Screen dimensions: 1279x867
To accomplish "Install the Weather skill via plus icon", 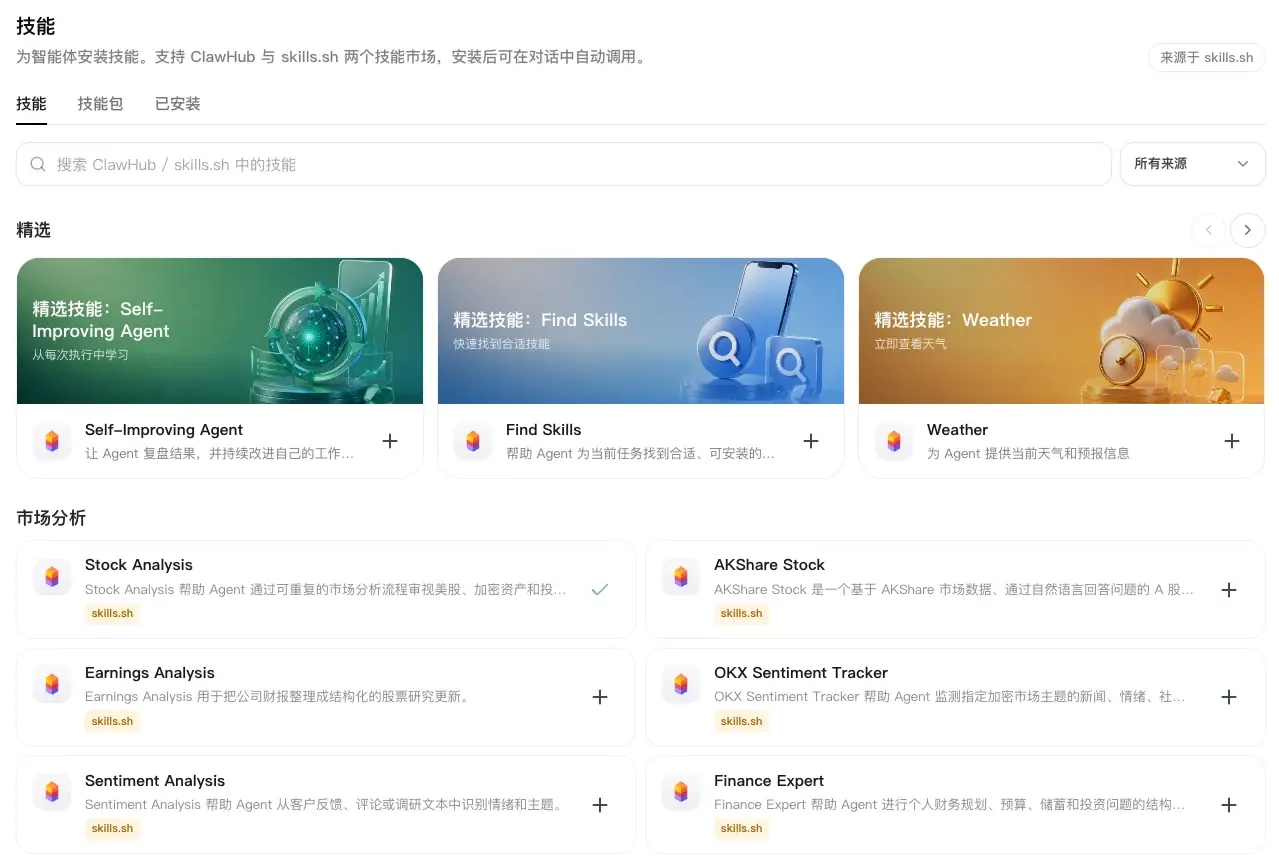I will [1232, 441].
